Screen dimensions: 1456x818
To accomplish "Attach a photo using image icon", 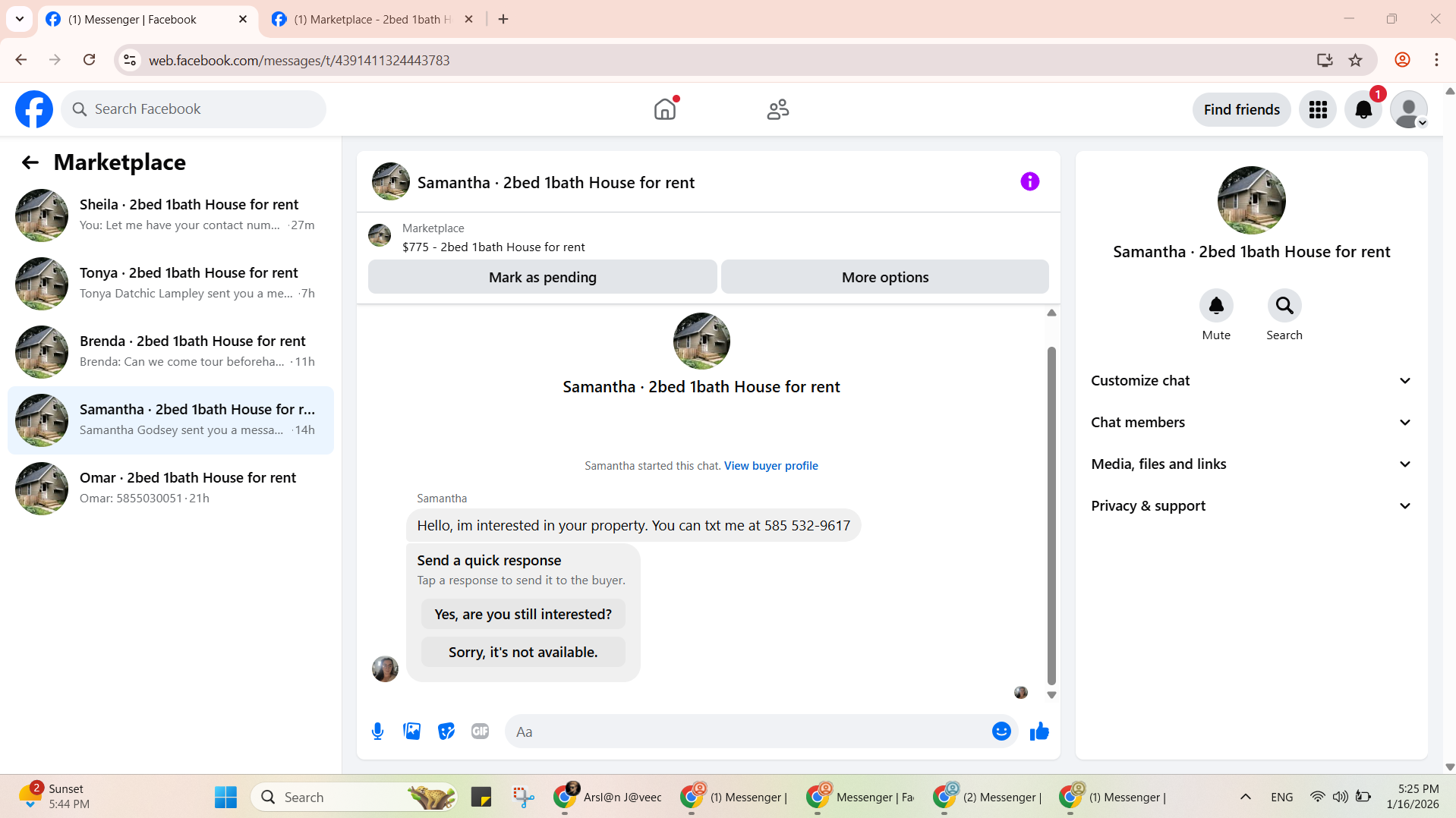I will click(411, 731).
